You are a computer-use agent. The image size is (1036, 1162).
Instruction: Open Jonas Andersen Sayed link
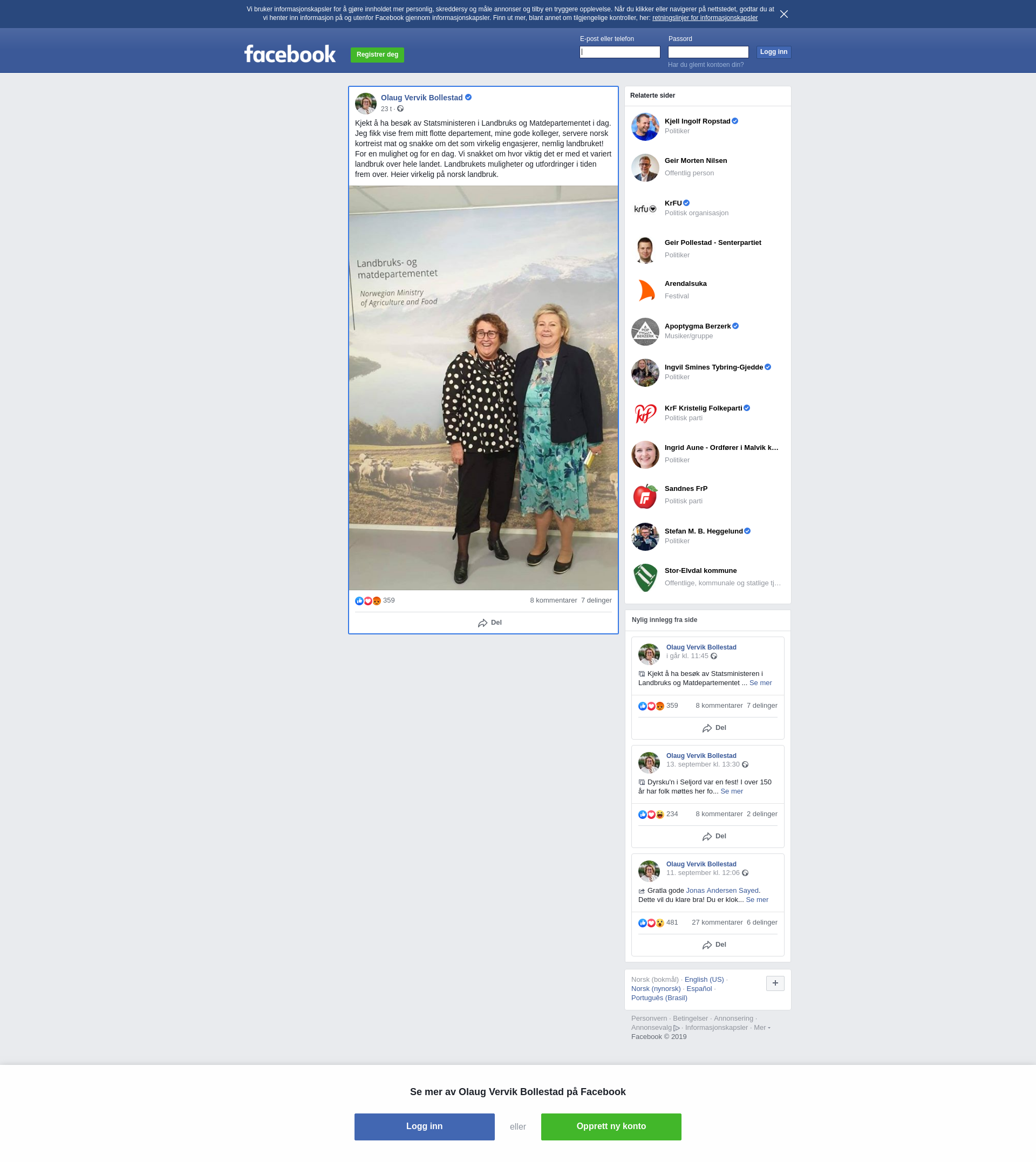point(722,891)
